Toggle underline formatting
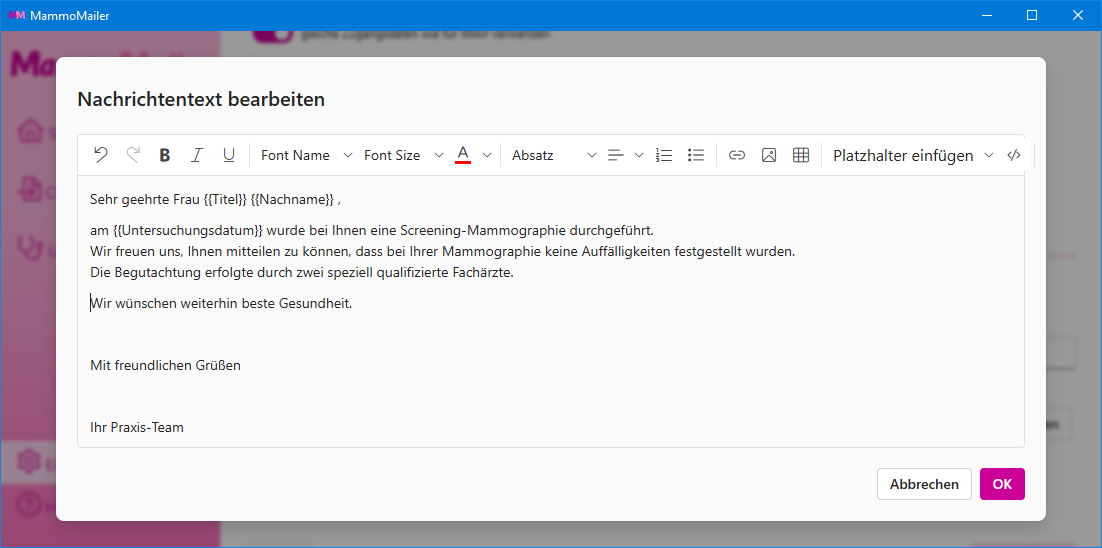This screenshot has height=548, width=1102. [229, 155]
